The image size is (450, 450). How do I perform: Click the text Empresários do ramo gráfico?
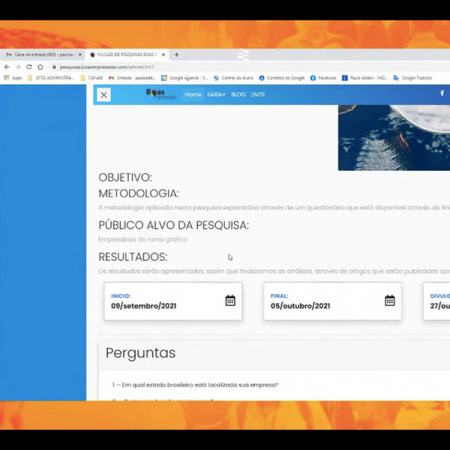(x=143, y=239)
